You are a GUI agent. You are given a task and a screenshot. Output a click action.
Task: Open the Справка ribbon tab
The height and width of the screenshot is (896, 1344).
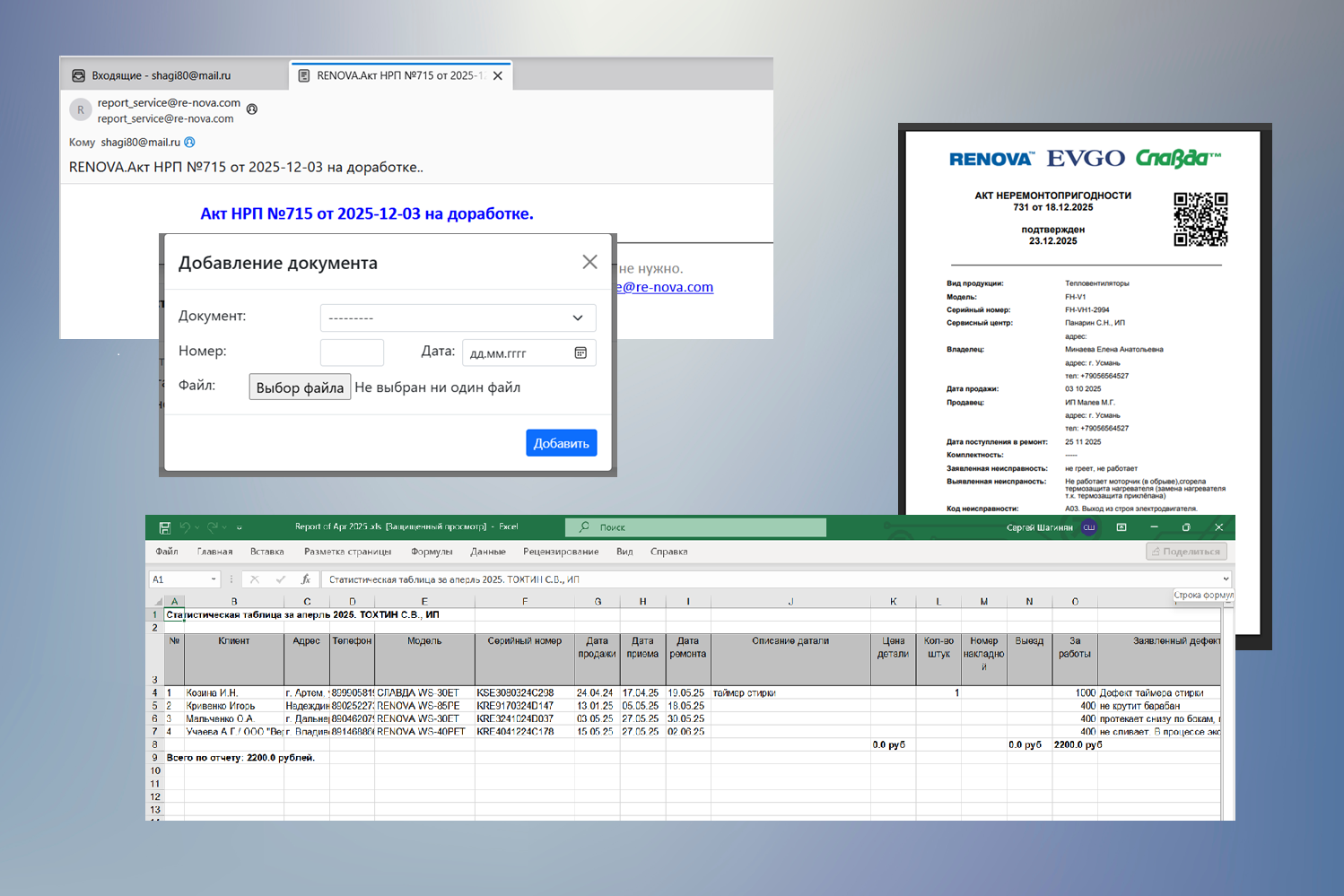669,552
